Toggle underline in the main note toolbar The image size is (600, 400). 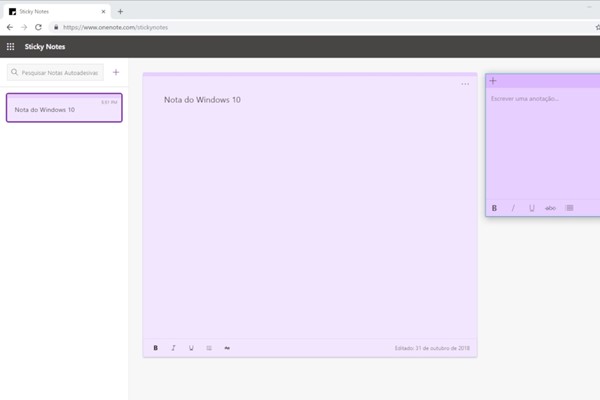coord(191,348)
